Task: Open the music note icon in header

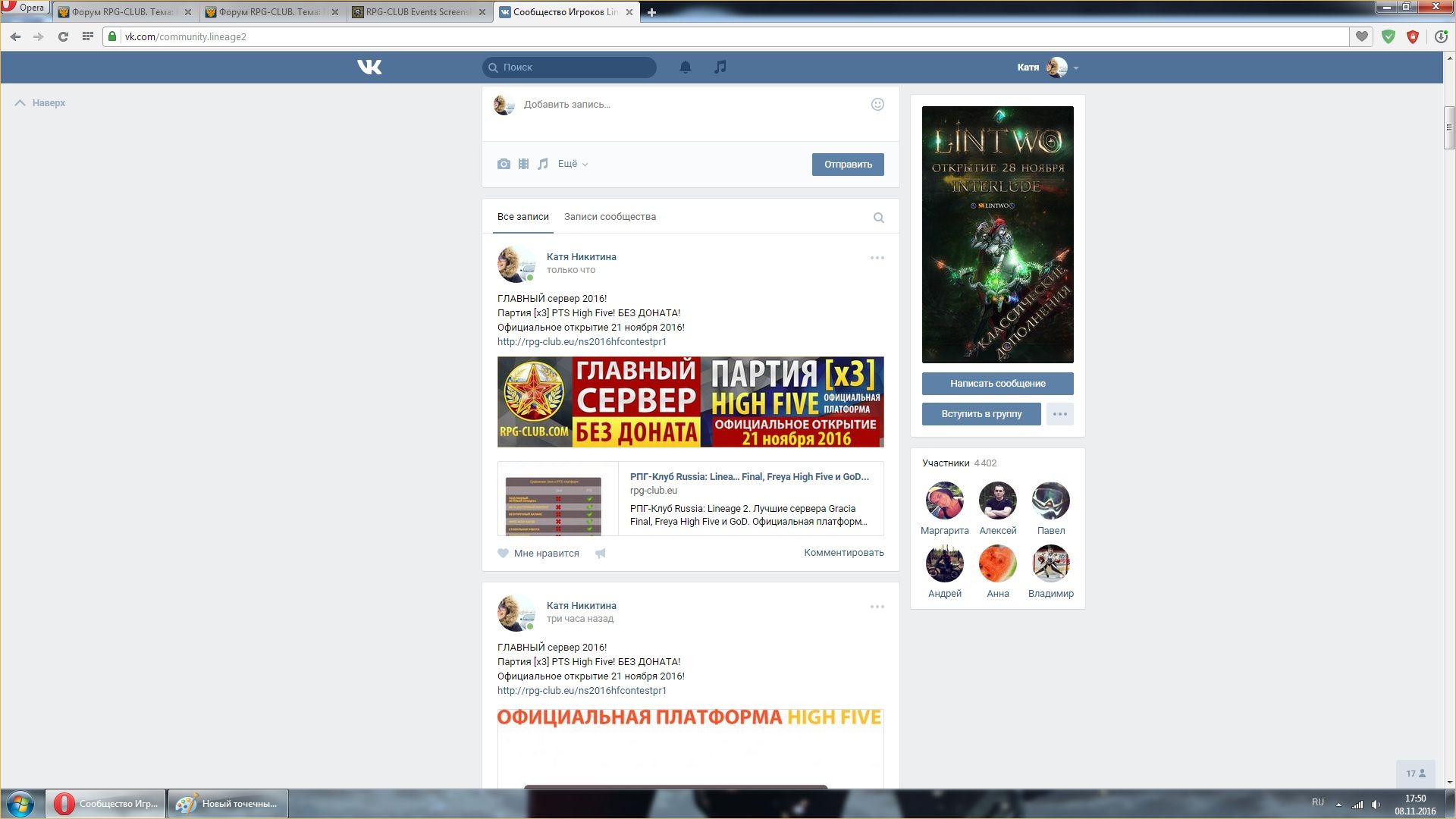Action: pyautogui.click(x=720, y=67)
